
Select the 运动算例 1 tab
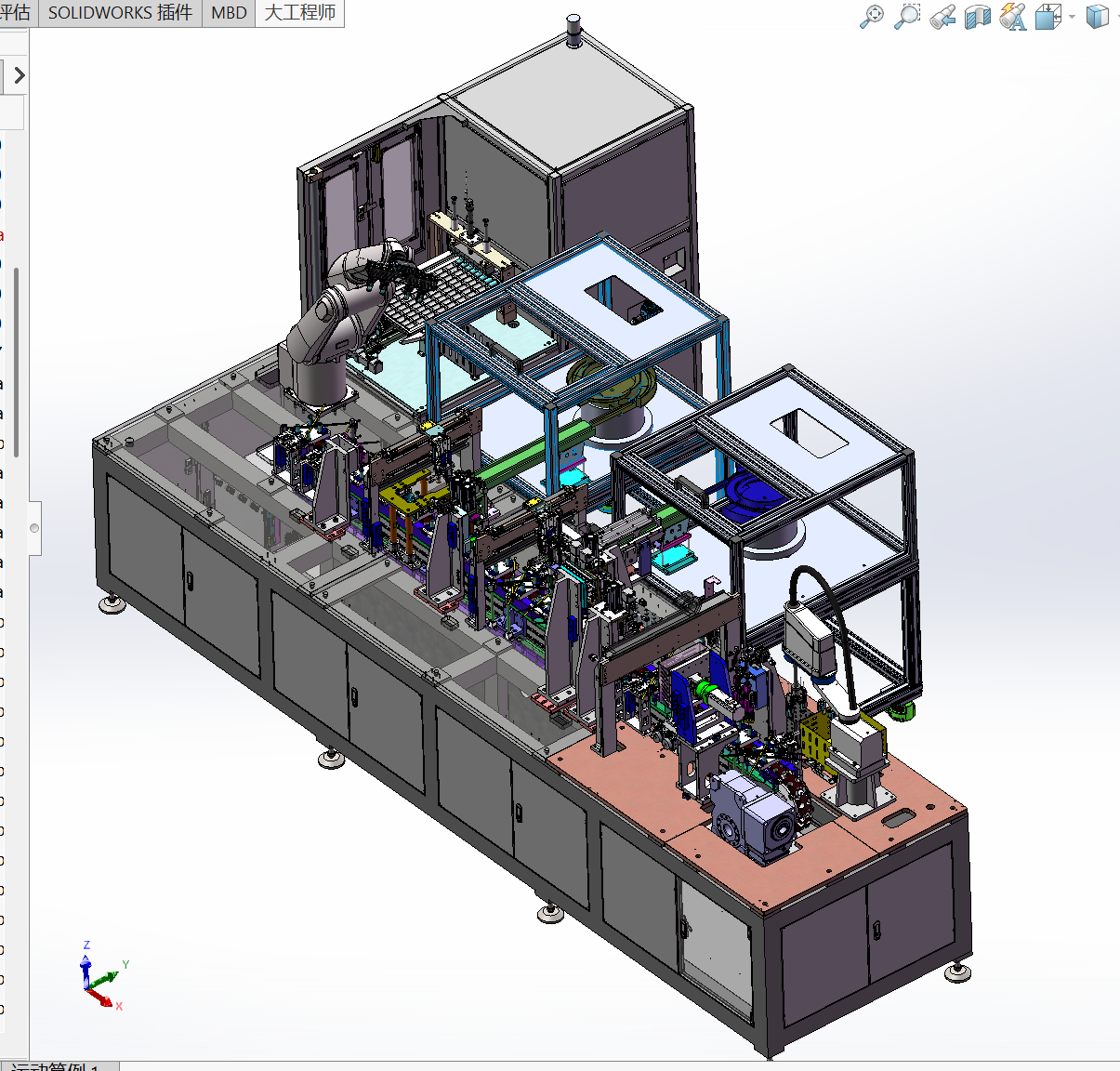pos(58,1066)
